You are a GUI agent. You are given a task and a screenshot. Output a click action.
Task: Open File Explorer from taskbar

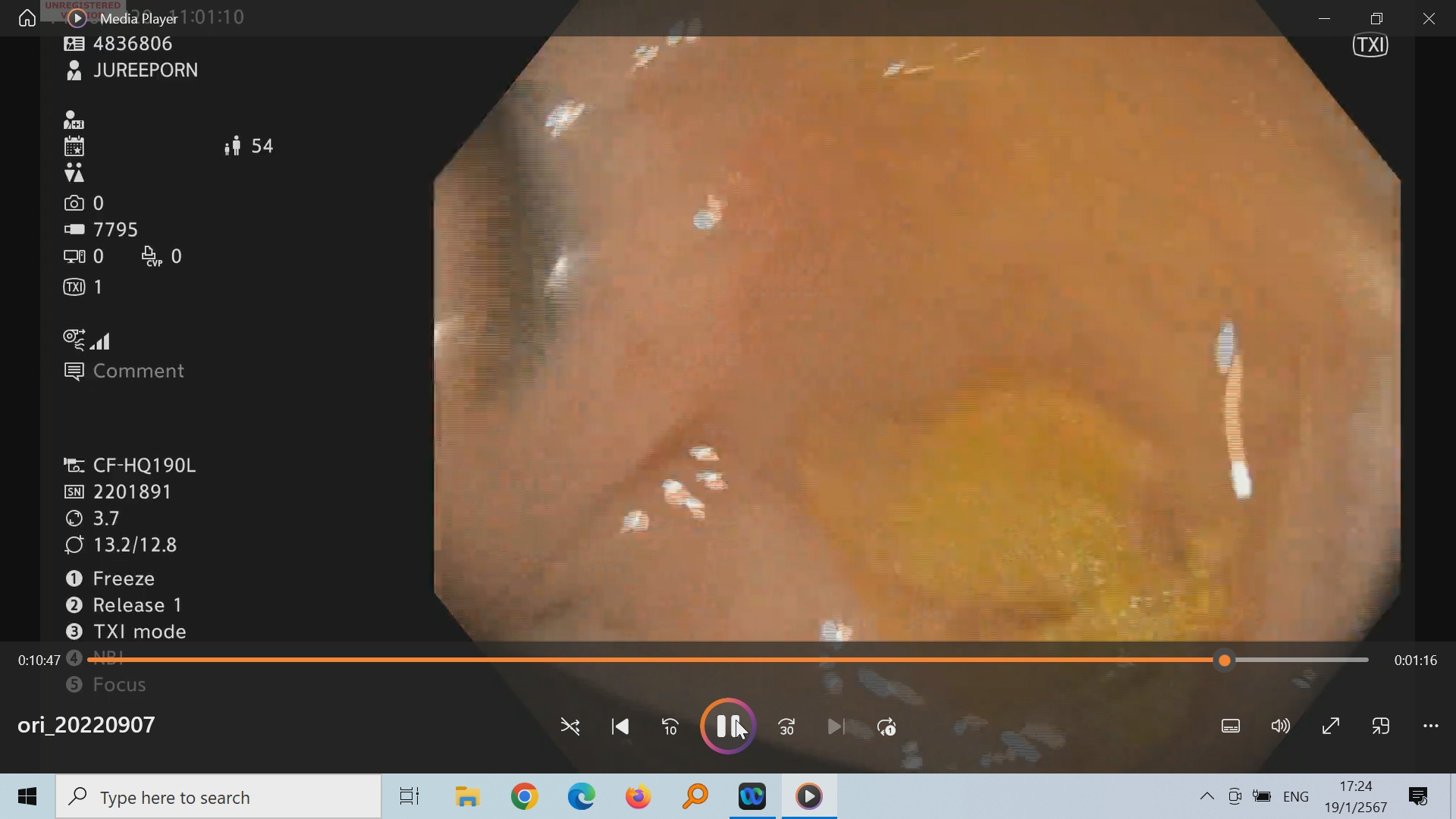(468, 797)
